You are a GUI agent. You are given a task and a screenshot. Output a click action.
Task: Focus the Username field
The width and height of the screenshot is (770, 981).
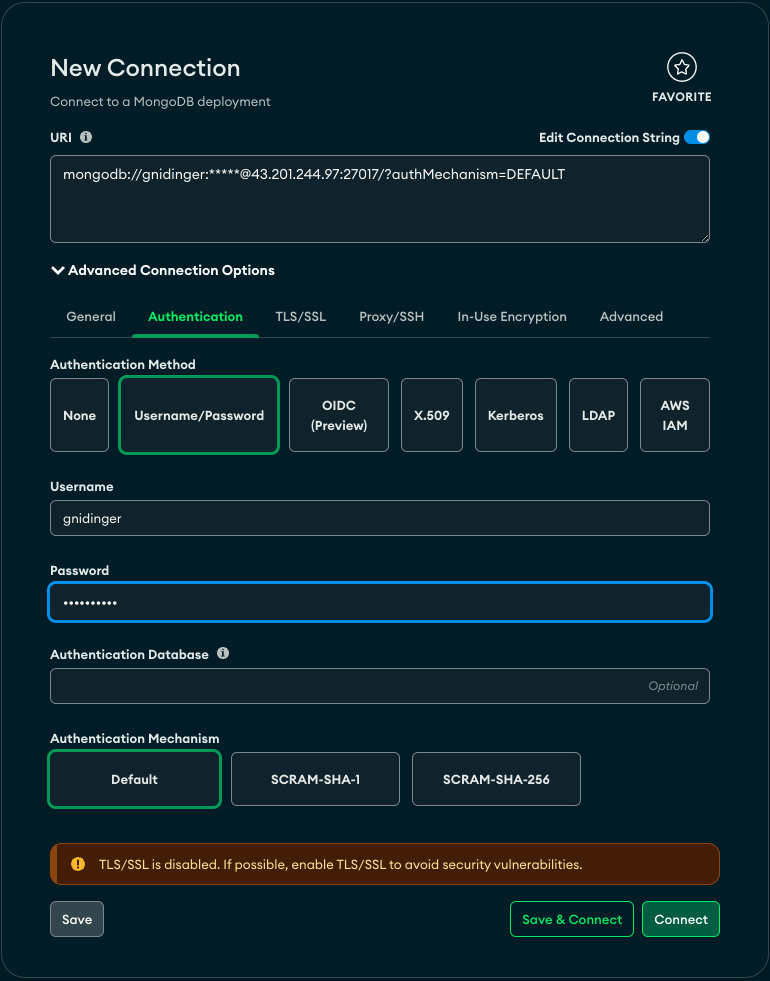[x=380, y=518]
